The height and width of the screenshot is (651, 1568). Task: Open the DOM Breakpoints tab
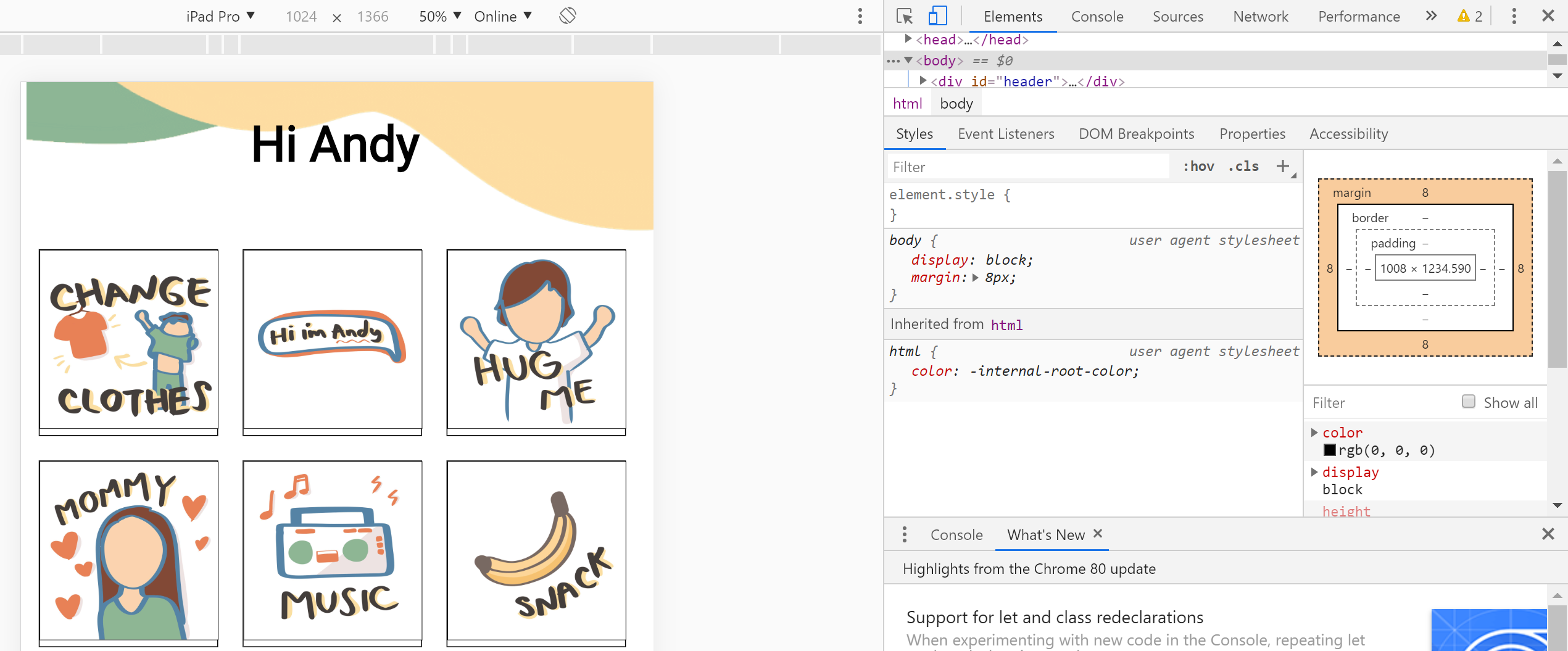click(1137, 134)
